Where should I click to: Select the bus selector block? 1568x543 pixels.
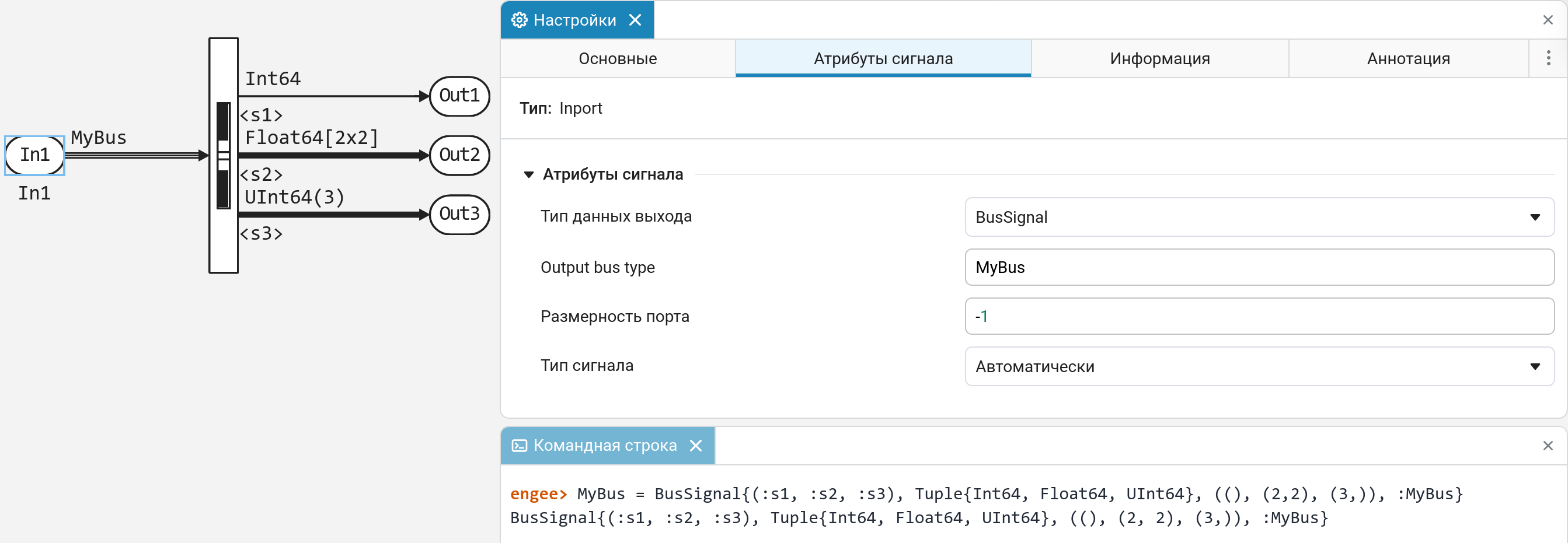point(224,156)
